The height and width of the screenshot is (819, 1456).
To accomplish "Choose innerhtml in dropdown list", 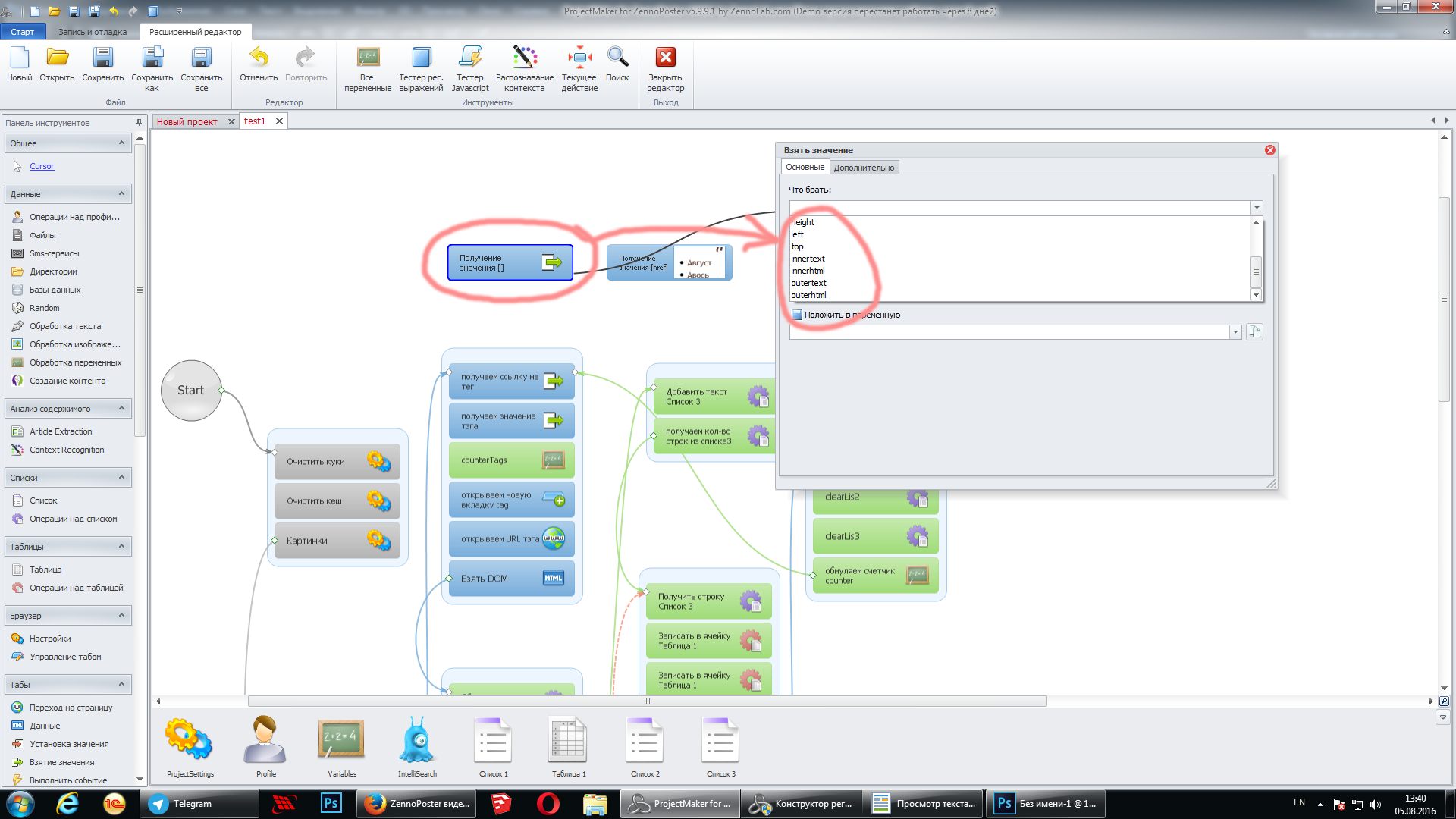I will coord(808,271).
